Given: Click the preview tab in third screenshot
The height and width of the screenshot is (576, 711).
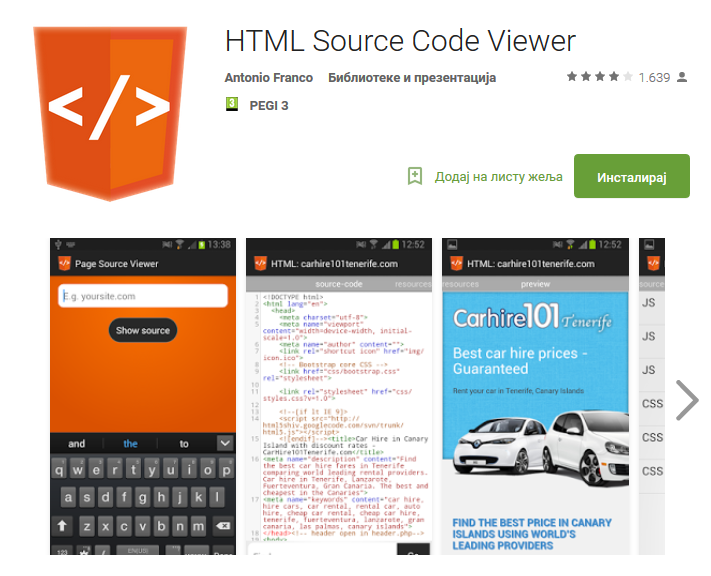Looking at the screenshot, I should [x=535, y=284].
